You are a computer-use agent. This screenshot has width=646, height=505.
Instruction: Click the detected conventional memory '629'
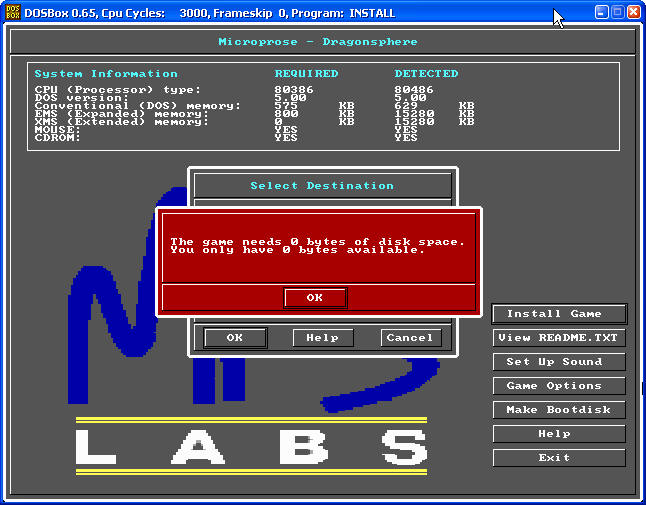[406, 105]
